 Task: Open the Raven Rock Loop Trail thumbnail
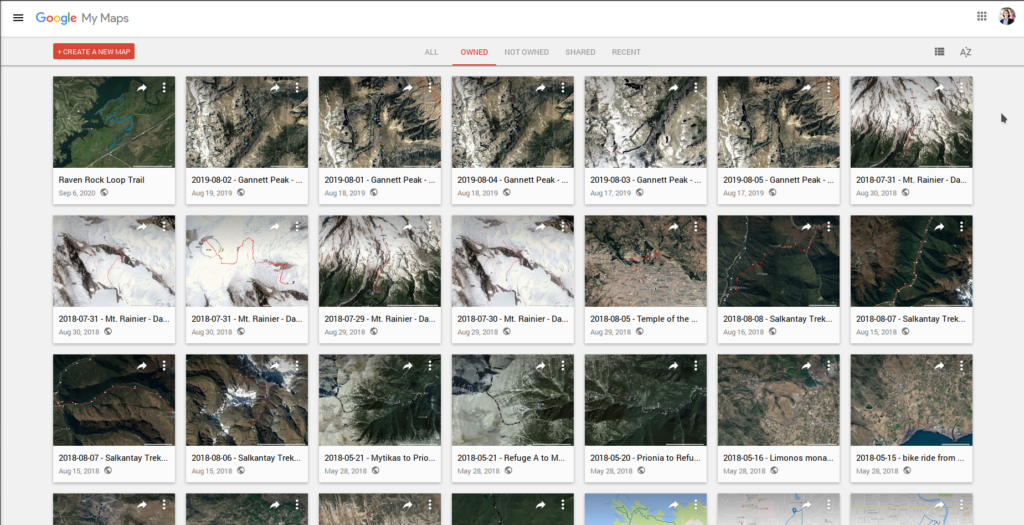tap(114, 122)
